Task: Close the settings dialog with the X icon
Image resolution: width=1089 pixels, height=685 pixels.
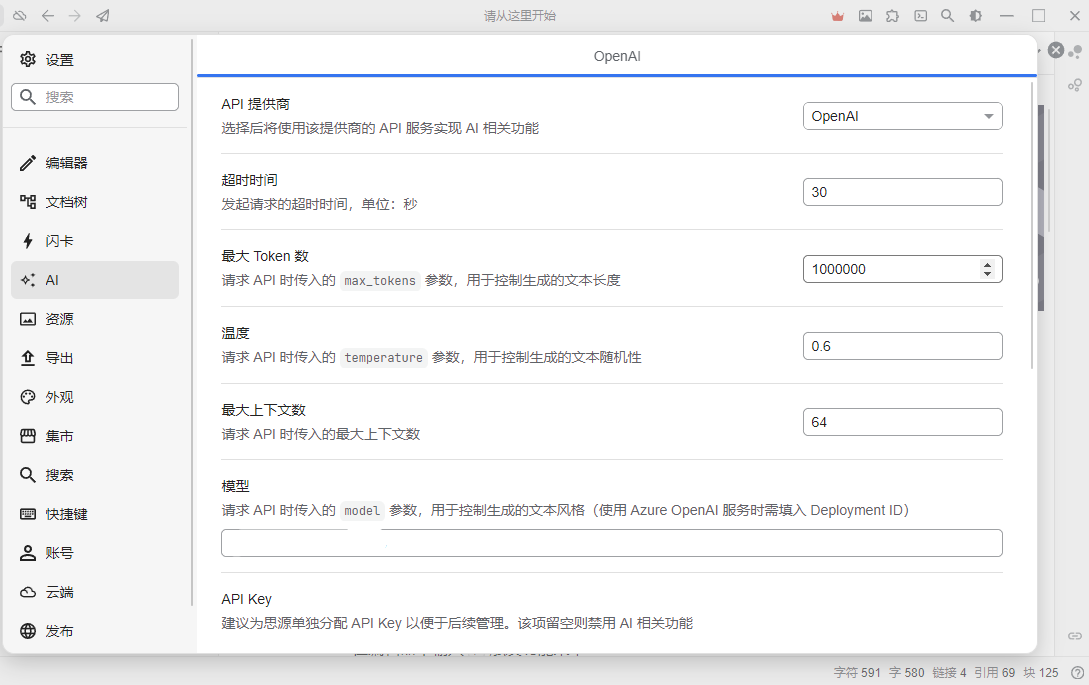Action: coord(1056,50)
